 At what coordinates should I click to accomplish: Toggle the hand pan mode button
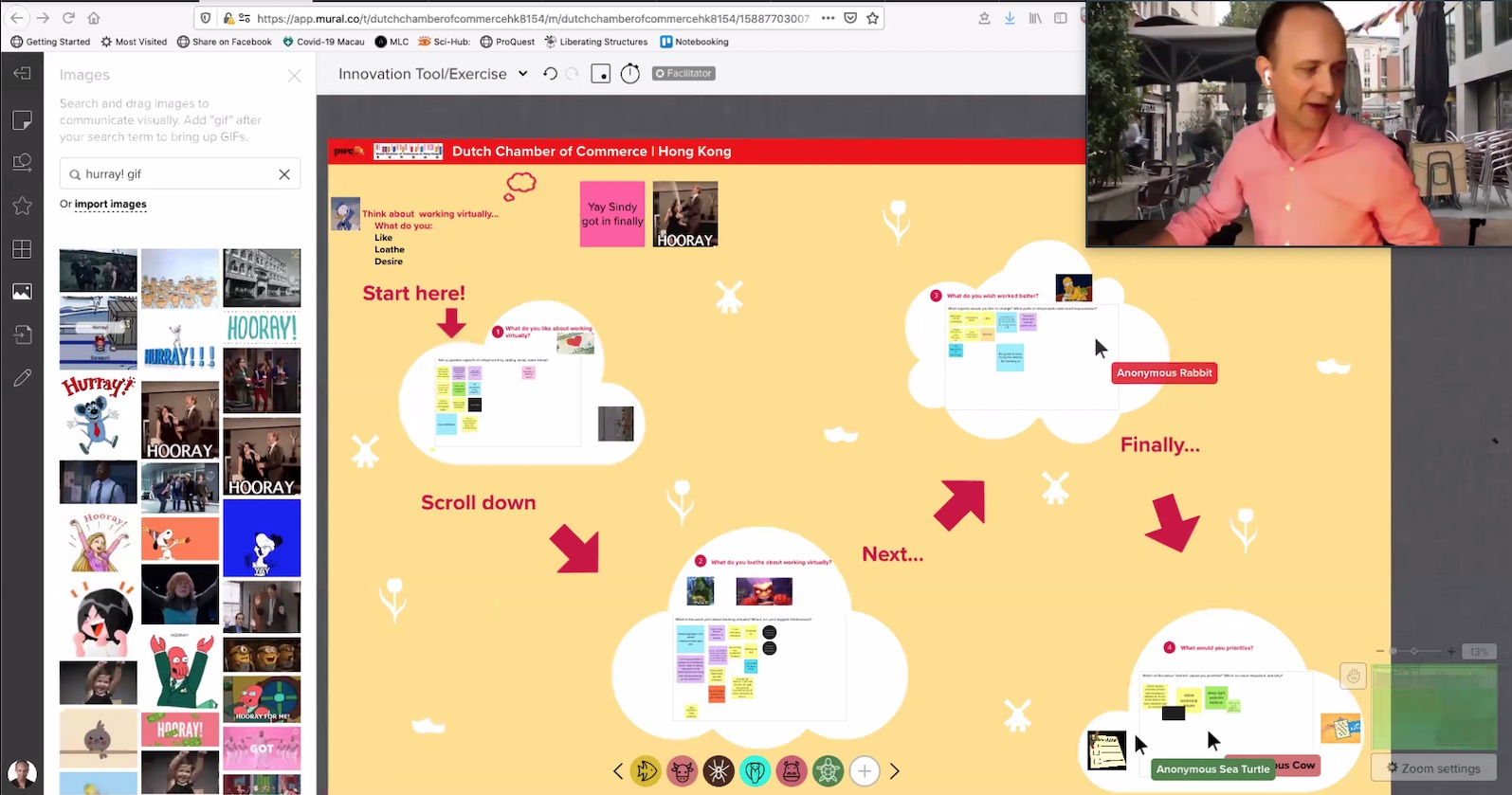point(1353,676)
